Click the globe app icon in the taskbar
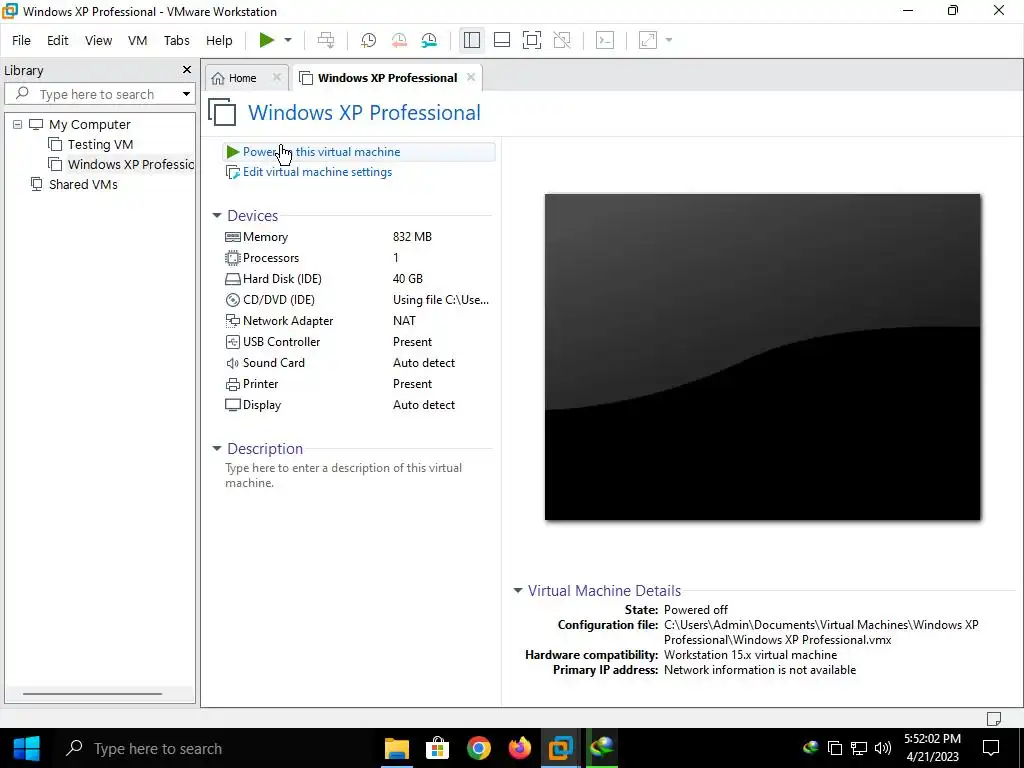Screen dimensions: 1024x768 [602, 748]
